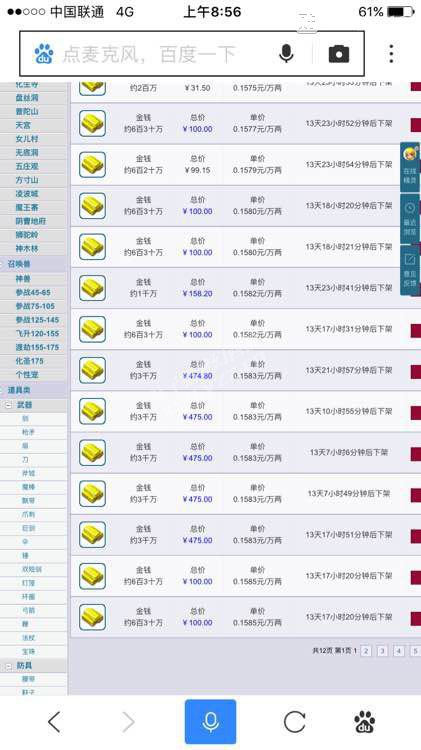Image resolution: width=421 pixels, height=750 pixels.
Task: Open the 在线精灵 avatar floating panel
Action: pyautogui.click(x=410, y=166)
